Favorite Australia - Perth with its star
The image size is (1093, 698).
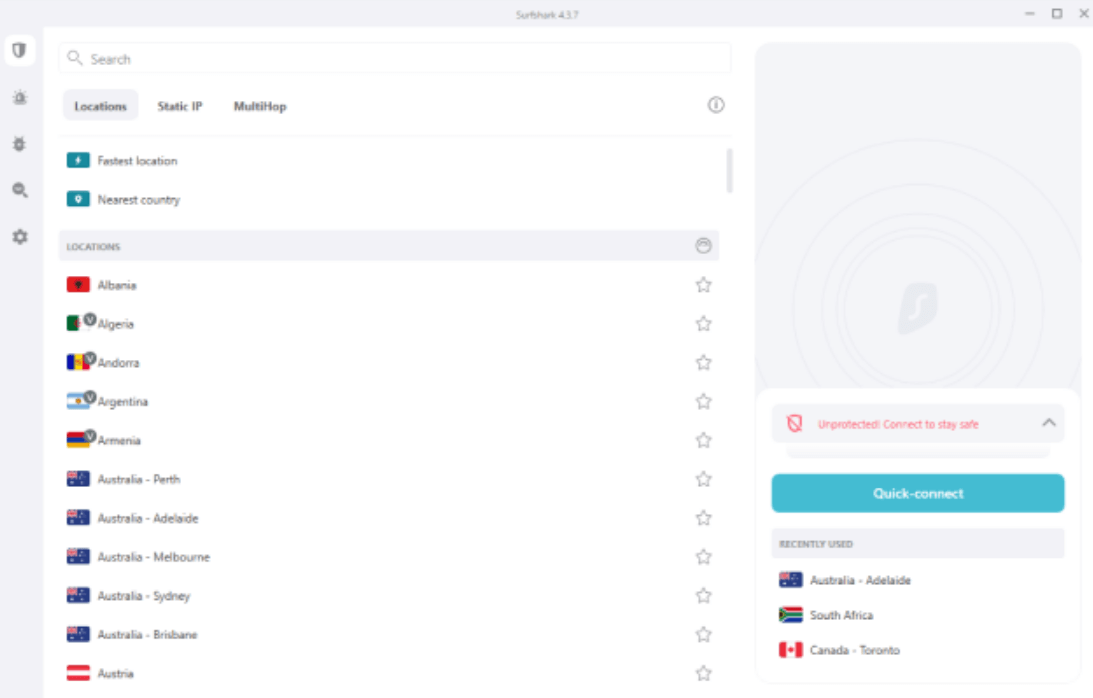[703, 479]
